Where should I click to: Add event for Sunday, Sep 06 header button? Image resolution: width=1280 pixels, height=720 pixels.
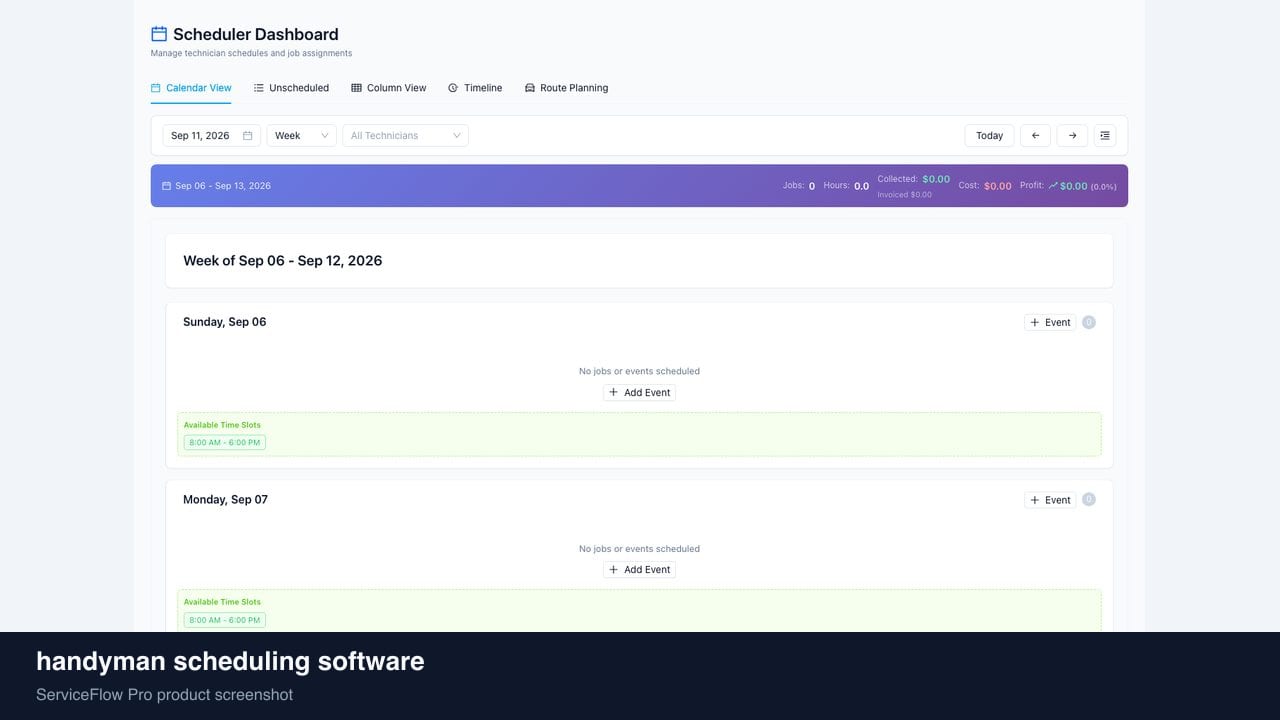coord(1050,322)
